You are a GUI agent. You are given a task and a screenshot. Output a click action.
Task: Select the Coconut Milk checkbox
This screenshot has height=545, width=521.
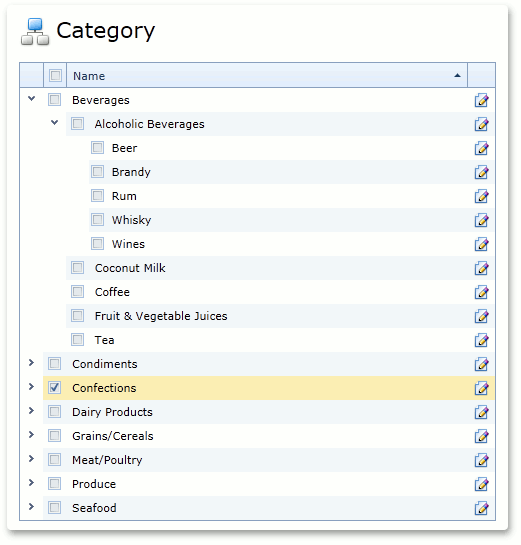(78, 268)
